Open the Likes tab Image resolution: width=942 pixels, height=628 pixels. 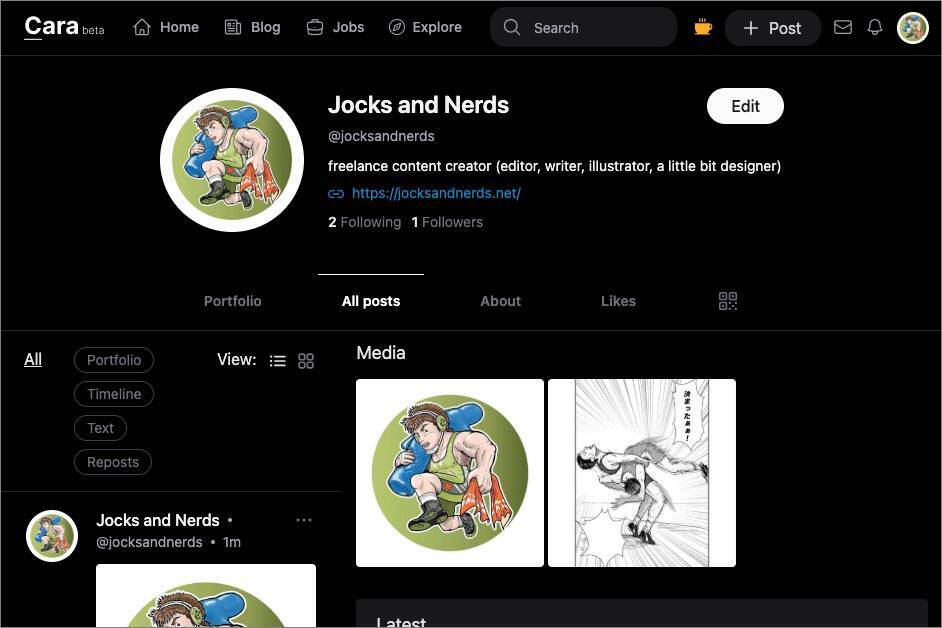tap(618, 301)
